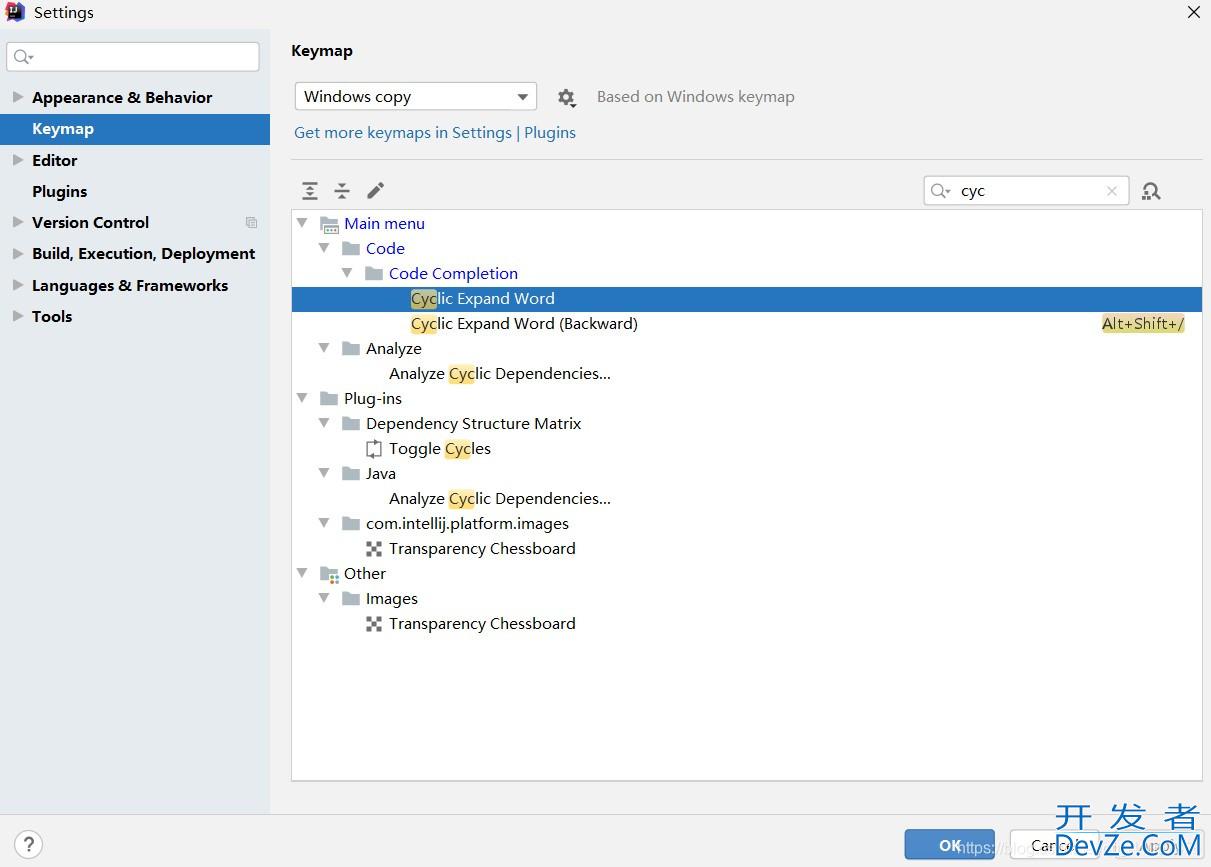Click Get more keymaps in Settings link
Image resolution: width=1211 pixels, height=867 pixels.
pyautogui.click(x=403, y=132)
